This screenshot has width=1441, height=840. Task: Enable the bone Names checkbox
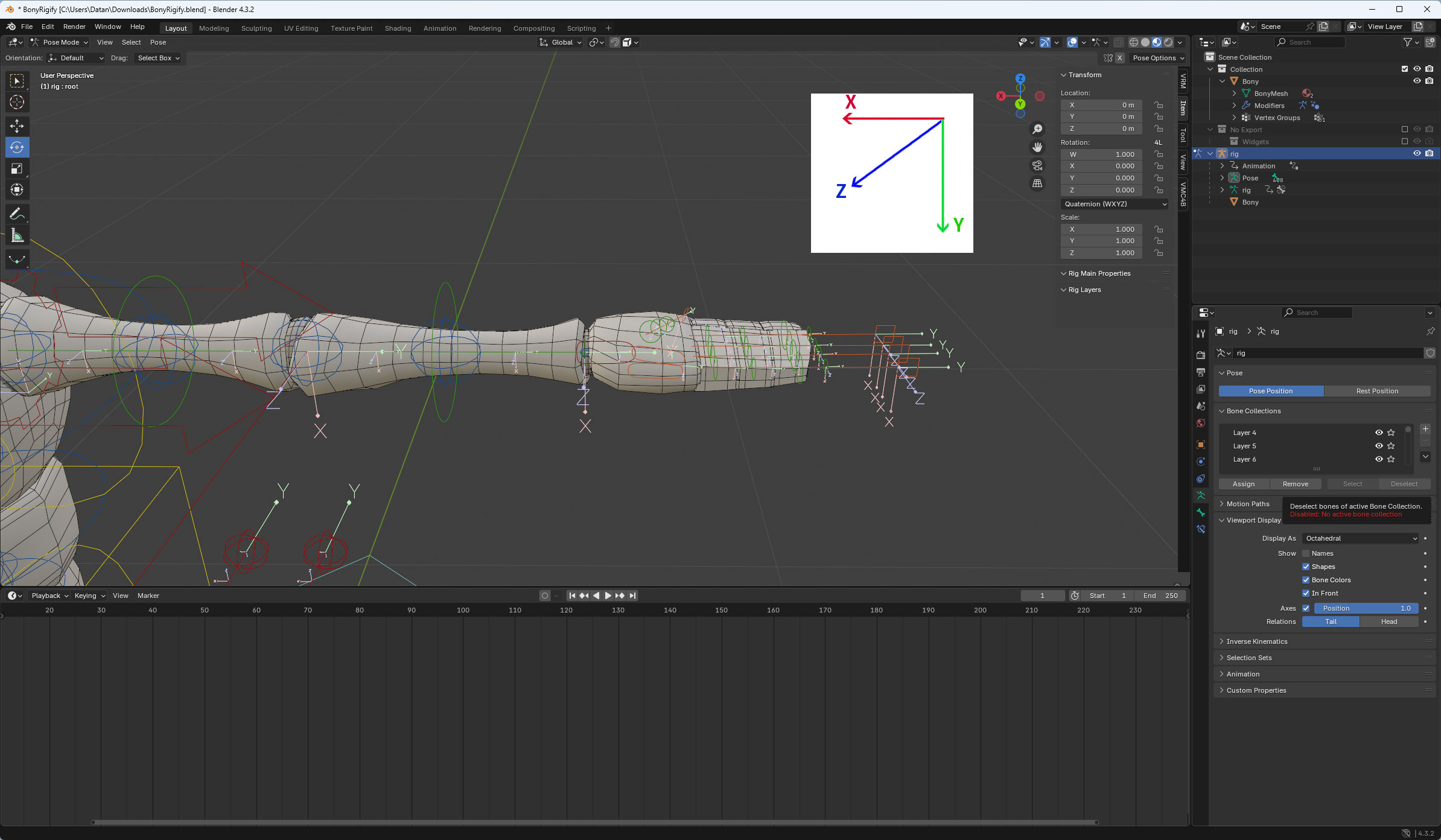tap(1306, 553)
